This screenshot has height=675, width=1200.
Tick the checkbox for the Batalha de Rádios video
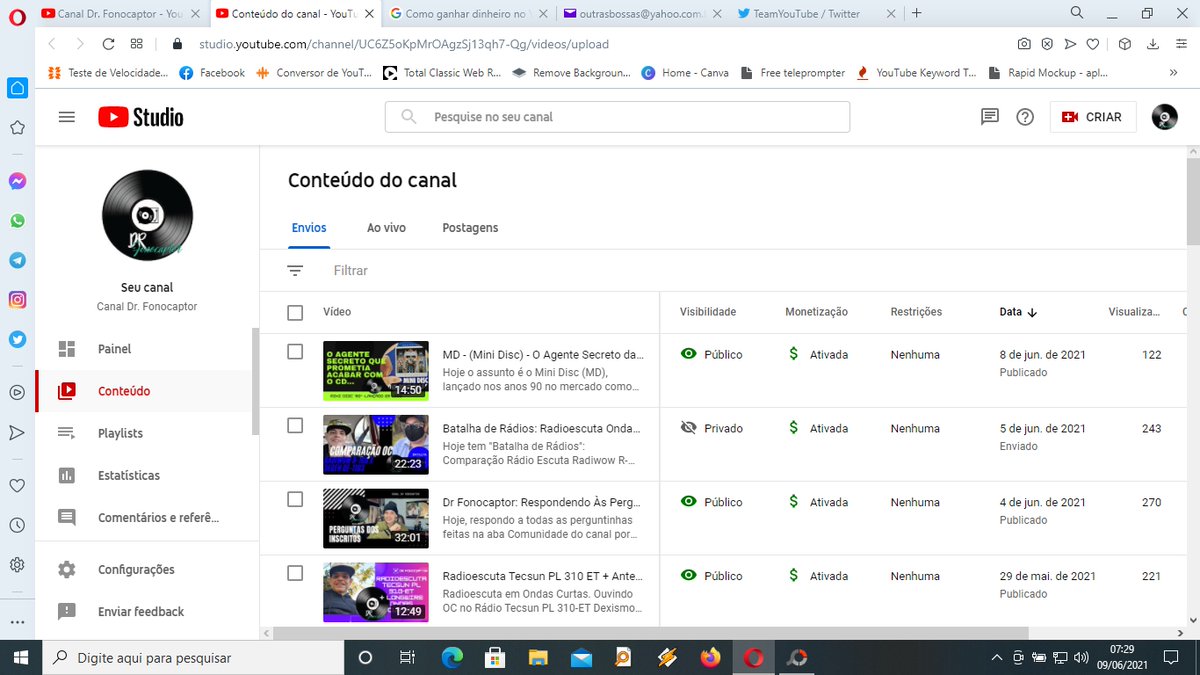(x=295, y=426)
